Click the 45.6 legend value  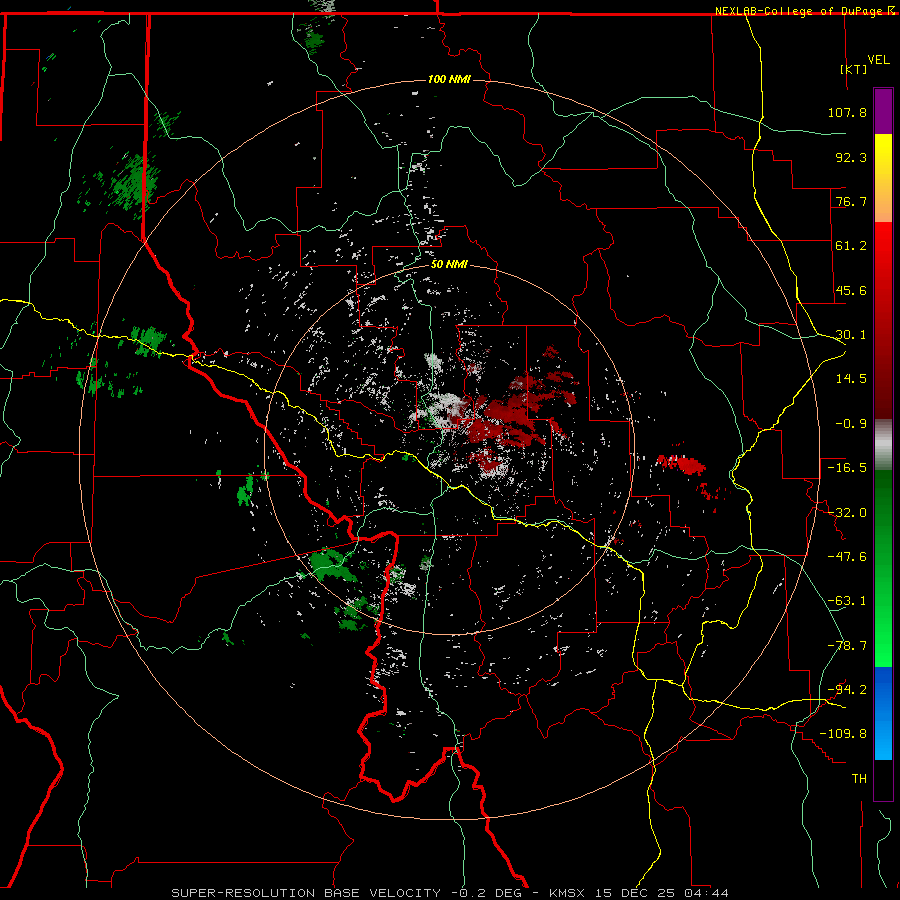point(851,290)
